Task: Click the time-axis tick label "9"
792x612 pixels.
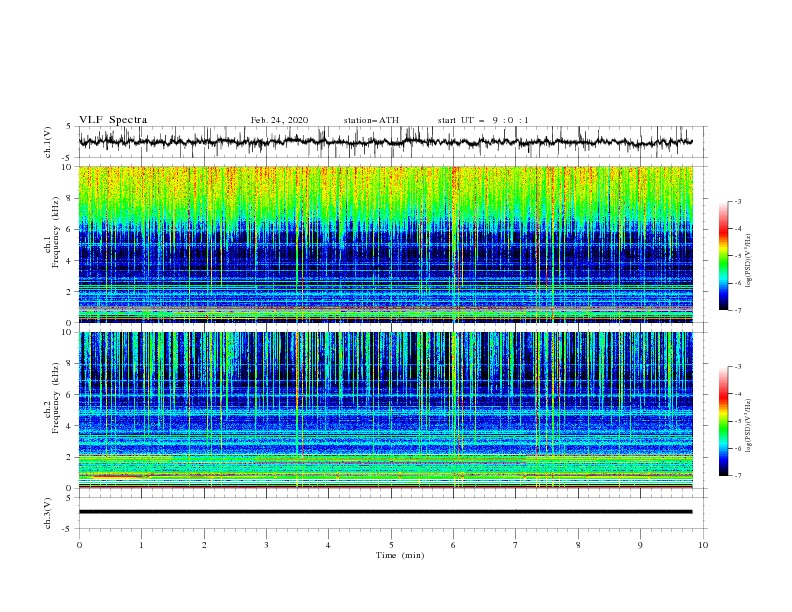Action: tap(640, 545)
